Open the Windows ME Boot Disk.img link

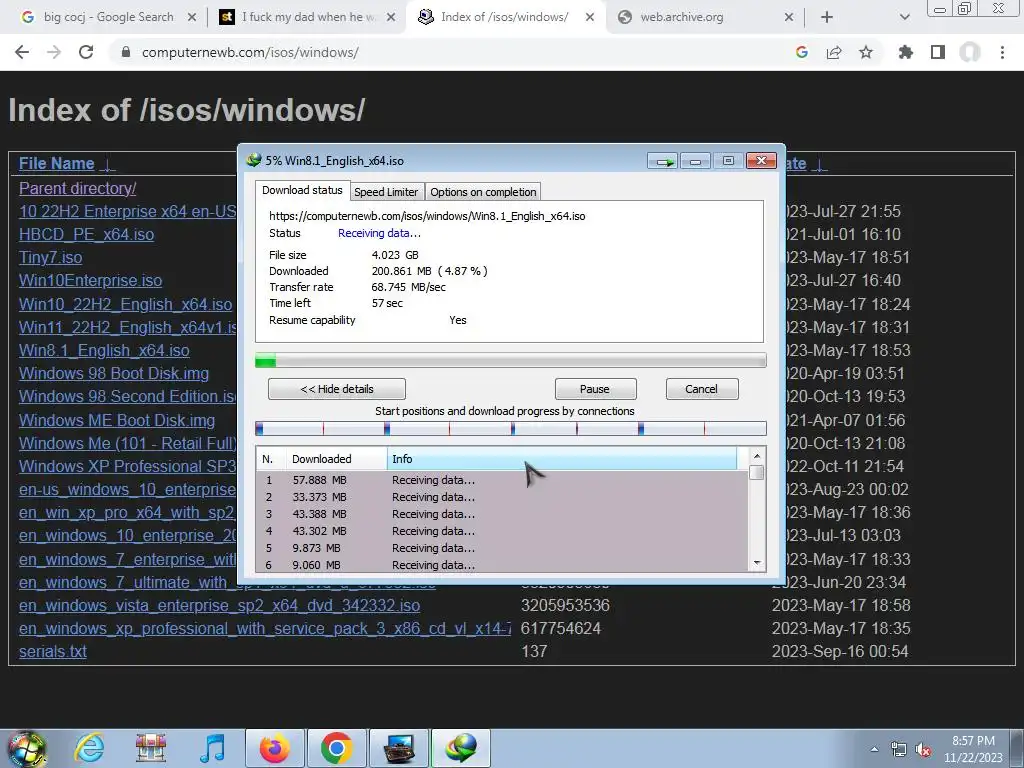[x=117, y=421]
